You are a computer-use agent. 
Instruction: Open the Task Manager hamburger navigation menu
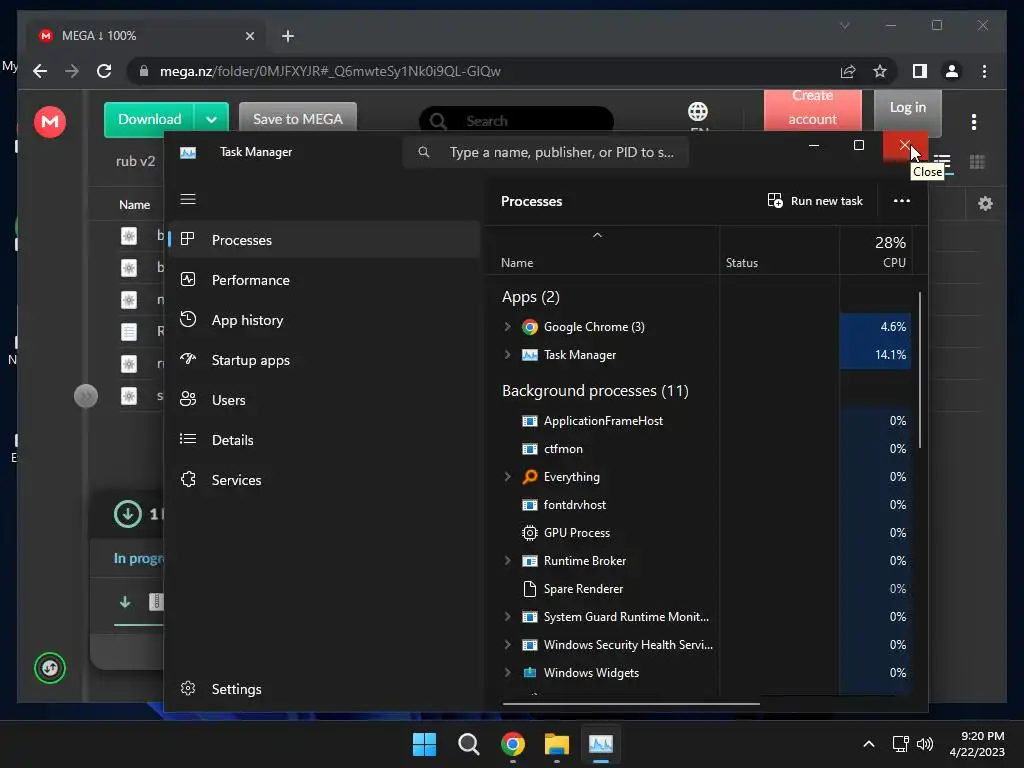coord(188,199)
